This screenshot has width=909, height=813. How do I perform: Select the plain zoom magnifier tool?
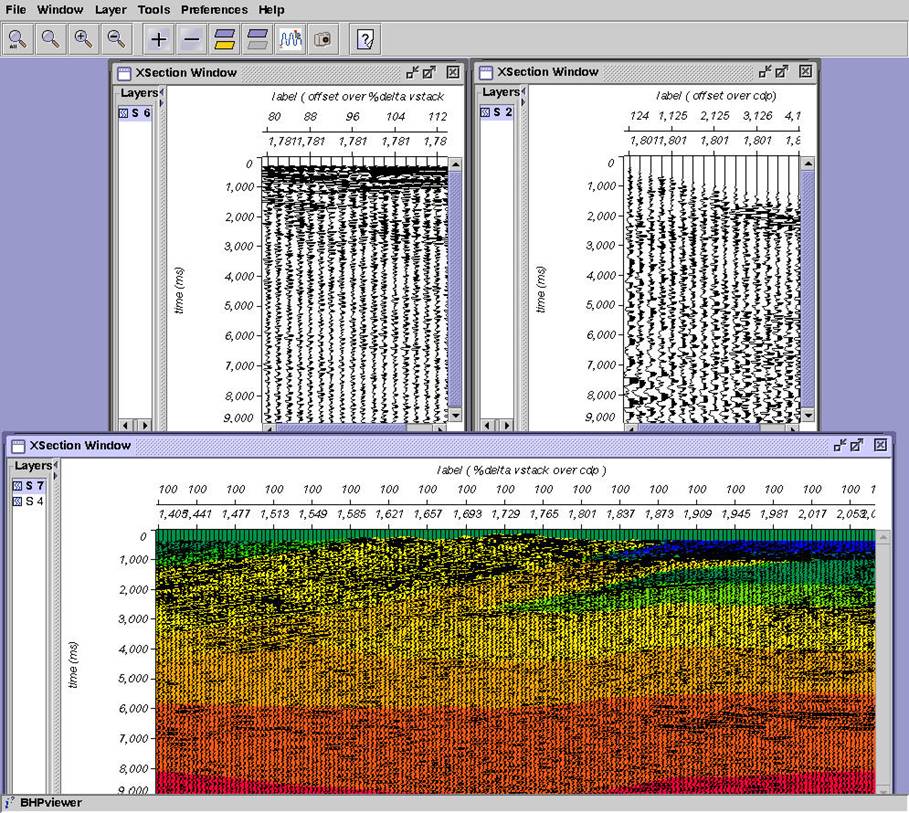[x=50, y=39]
